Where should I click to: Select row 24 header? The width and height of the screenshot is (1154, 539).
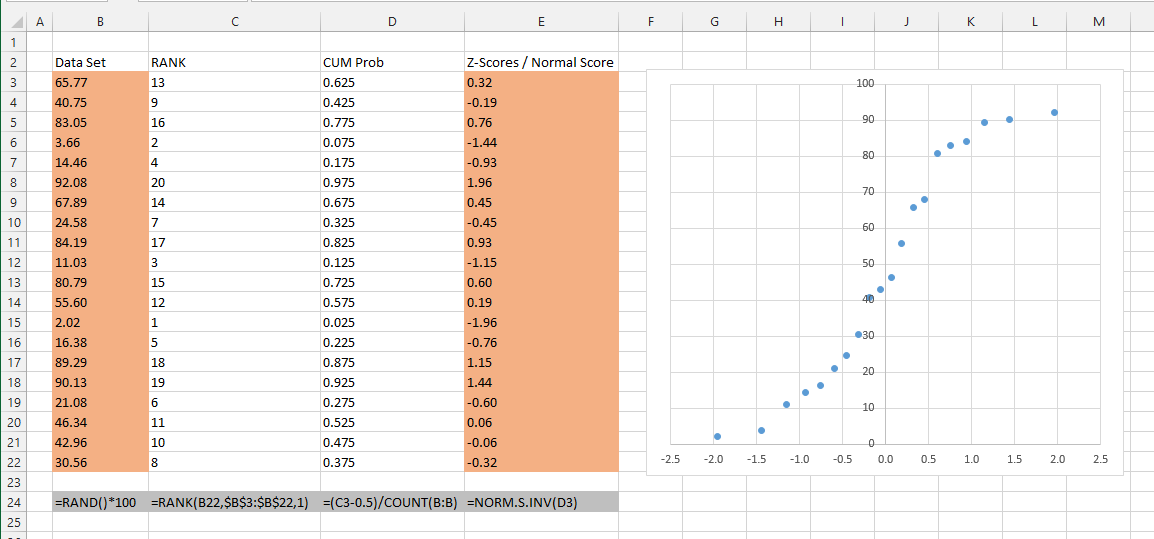14,502
